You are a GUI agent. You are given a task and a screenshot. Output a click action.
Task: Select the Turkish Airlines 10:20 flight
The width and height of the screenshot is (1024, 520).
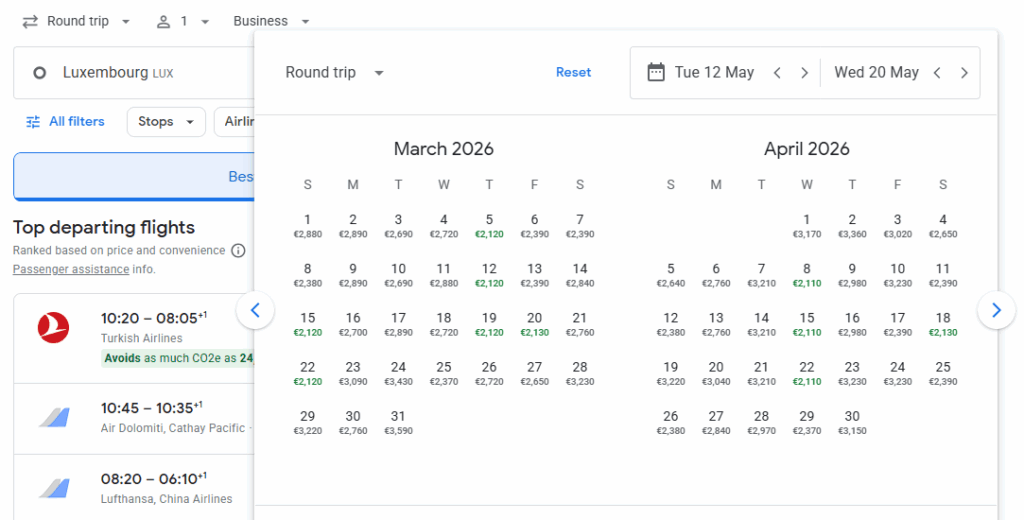coord(134,338)
